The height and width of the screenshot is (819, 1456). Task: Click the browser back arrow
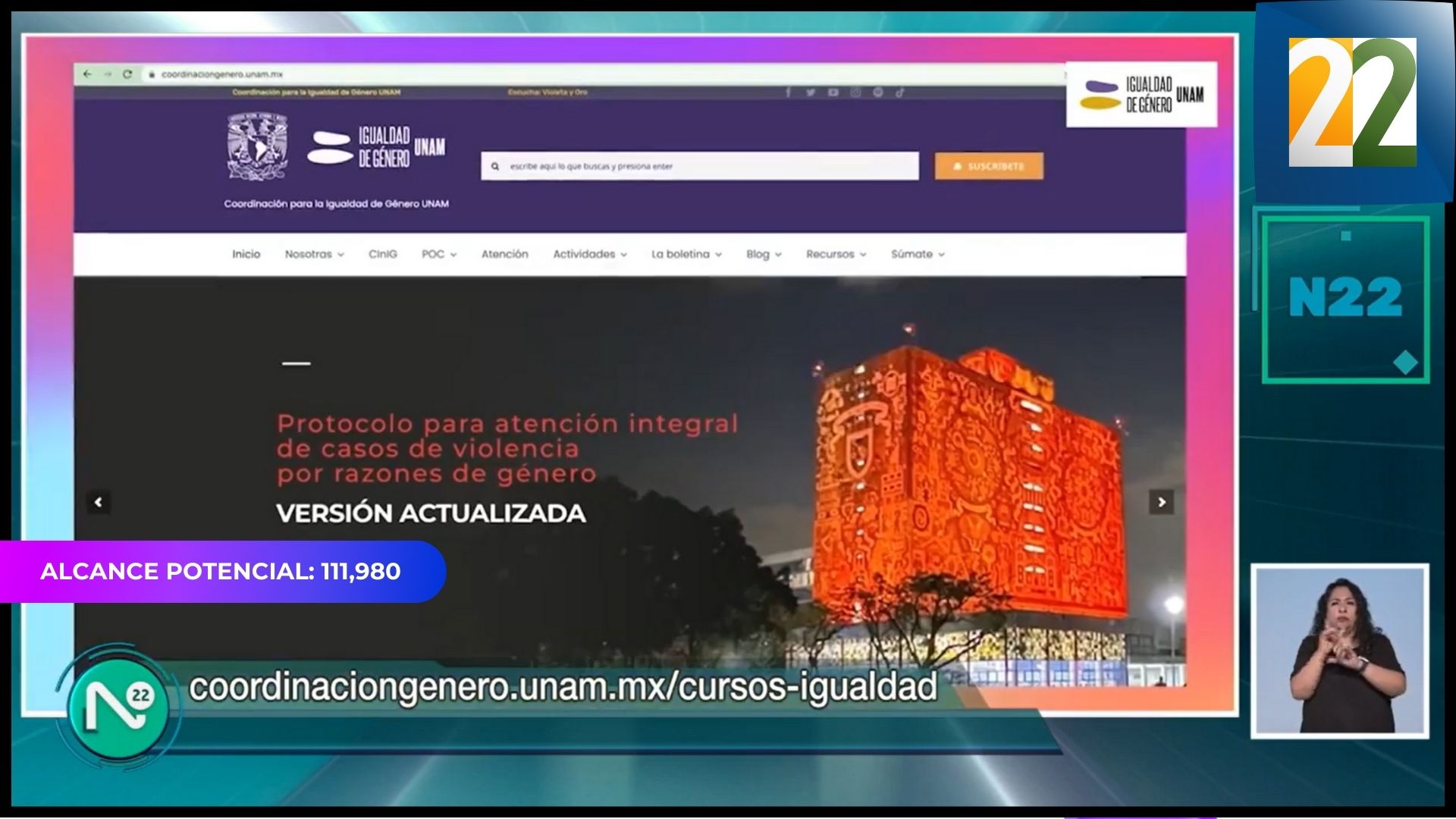coord(87,74)
